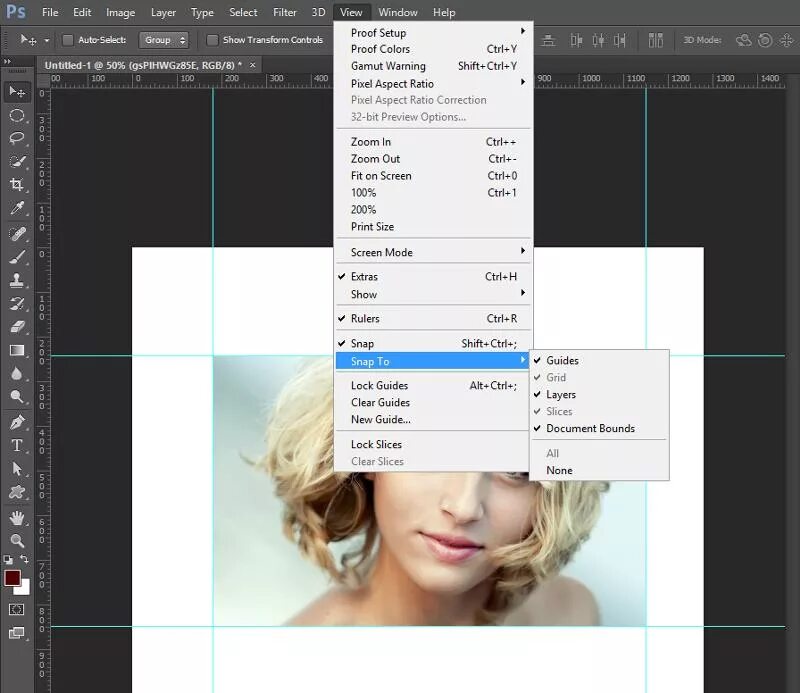Screen dimensions: 800x693
Task: Expand the Proof Setup submenu
Action: click(x=434, y=33)
